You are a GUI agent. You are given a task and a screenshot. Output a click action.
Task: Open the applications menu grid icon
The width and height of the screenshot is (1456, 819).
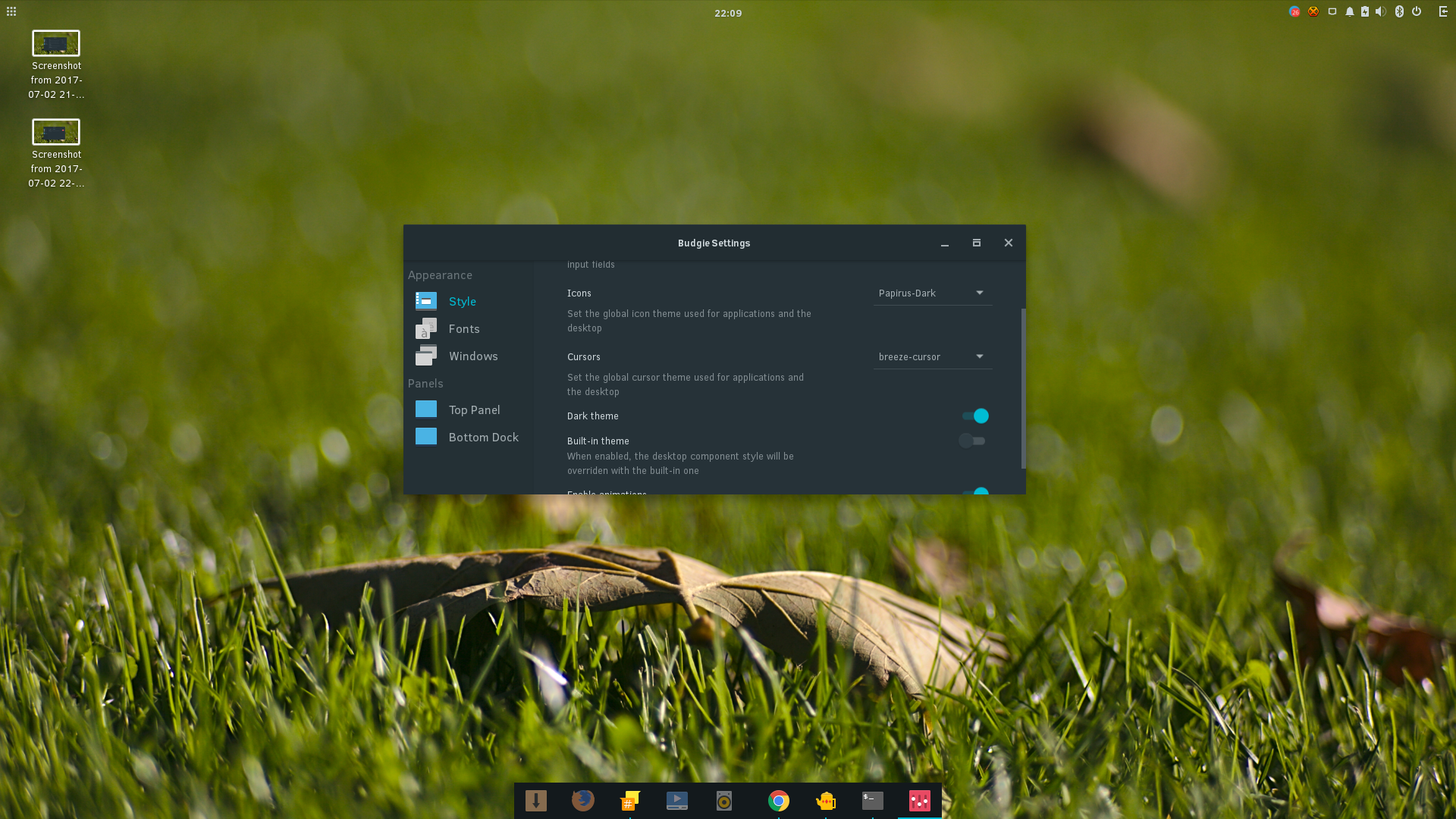[x=11, y=11]
